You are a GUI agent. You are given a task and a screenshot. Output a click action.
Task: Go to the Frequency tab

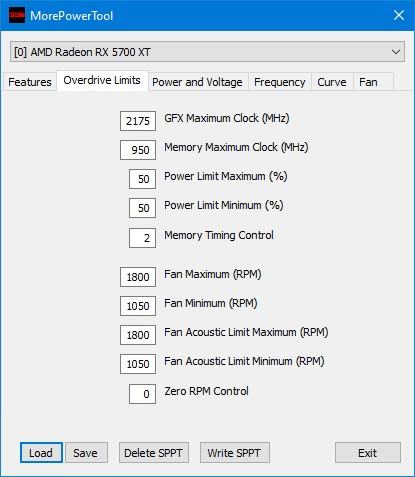[x=280, y=82]
